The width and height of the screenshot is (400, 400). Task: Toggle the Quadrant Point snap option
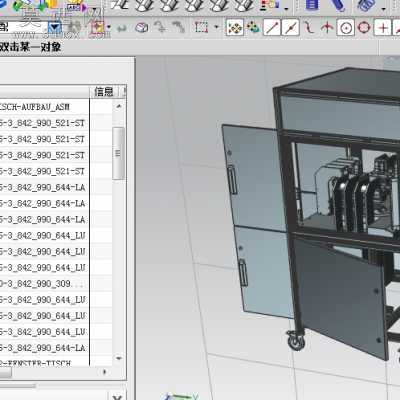point(364,27)
